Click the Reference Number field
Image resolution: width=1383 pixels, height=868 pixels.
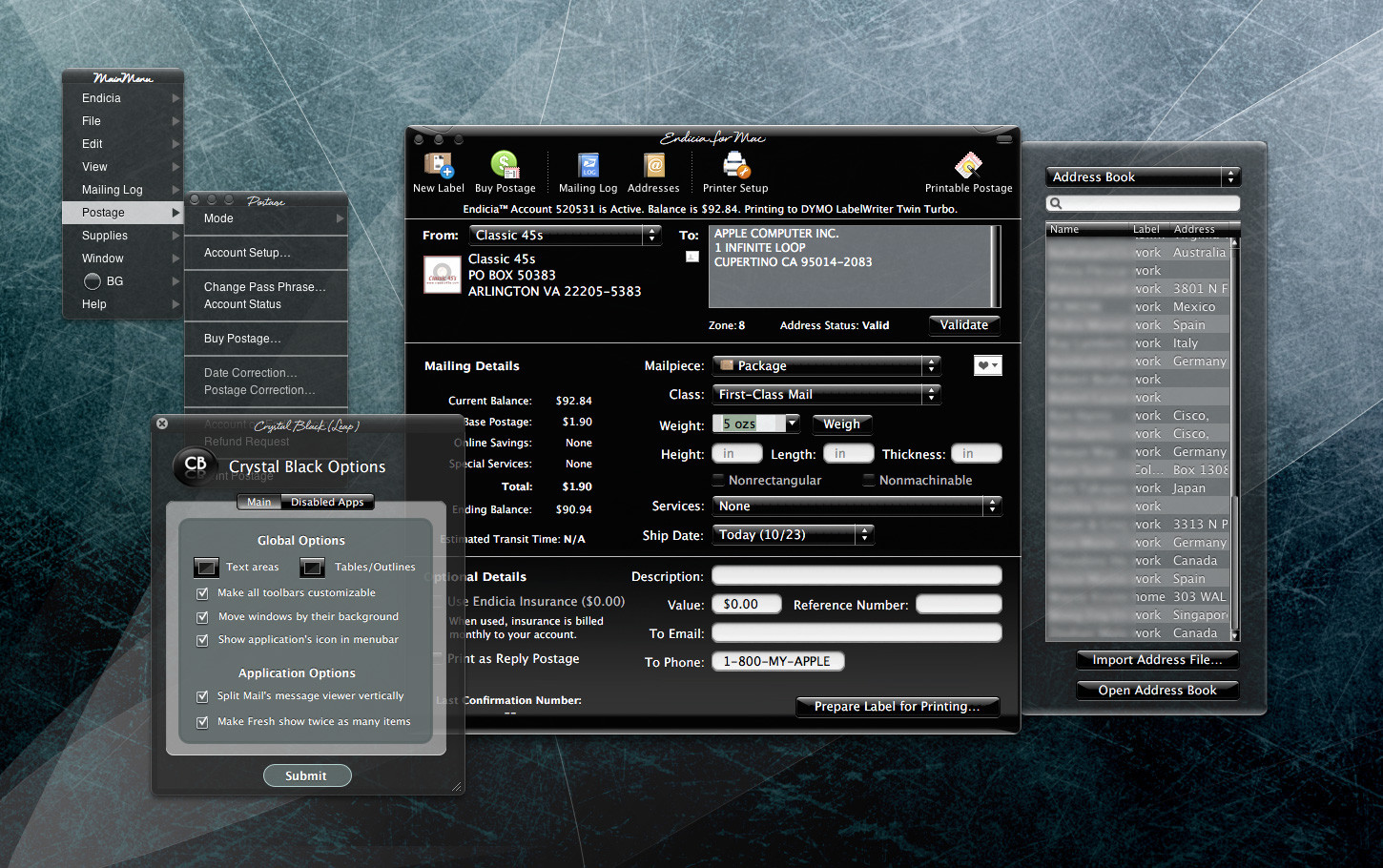(959, 604)
